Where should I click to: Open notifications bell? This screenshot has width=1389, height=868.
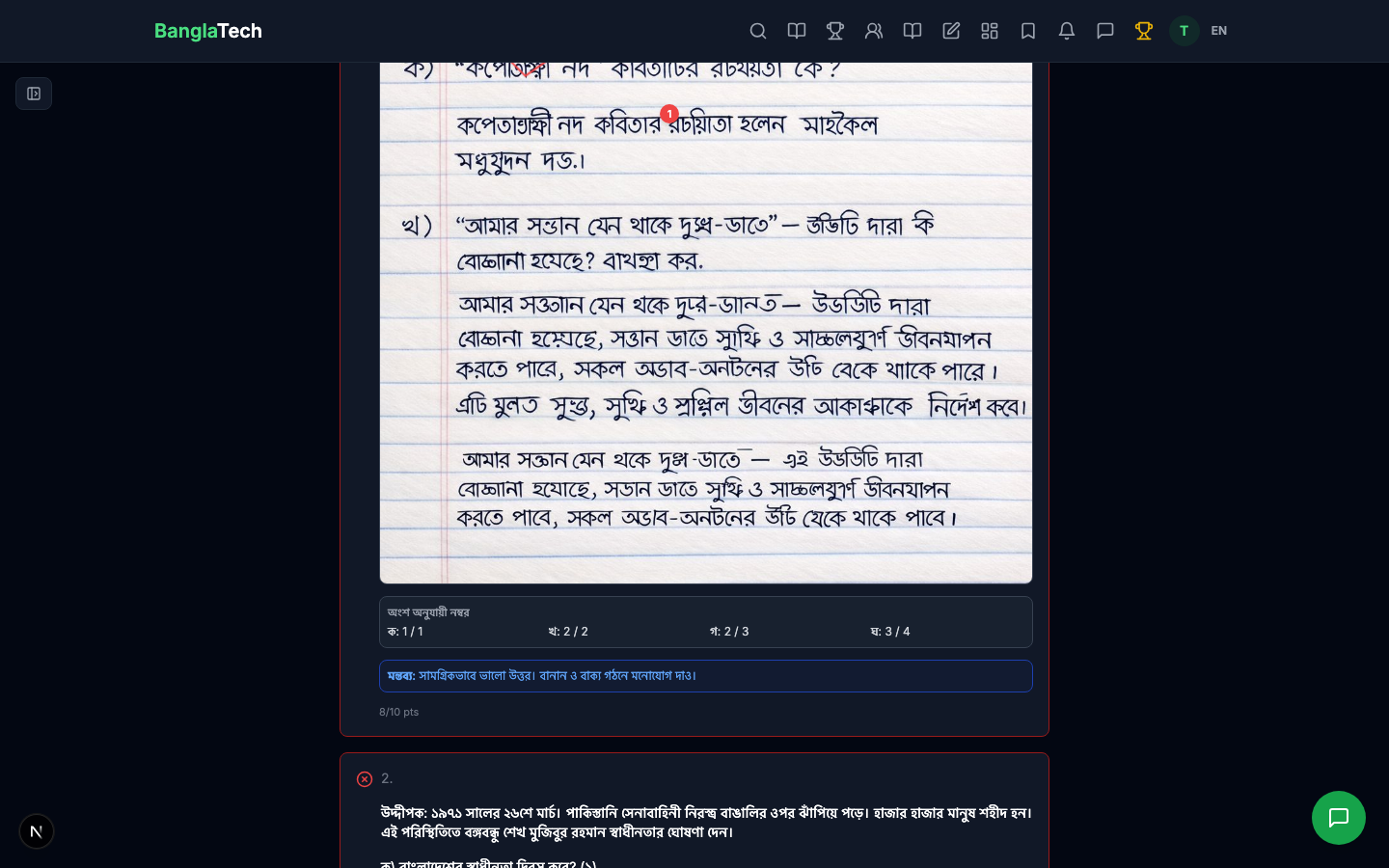(1067, 31)
